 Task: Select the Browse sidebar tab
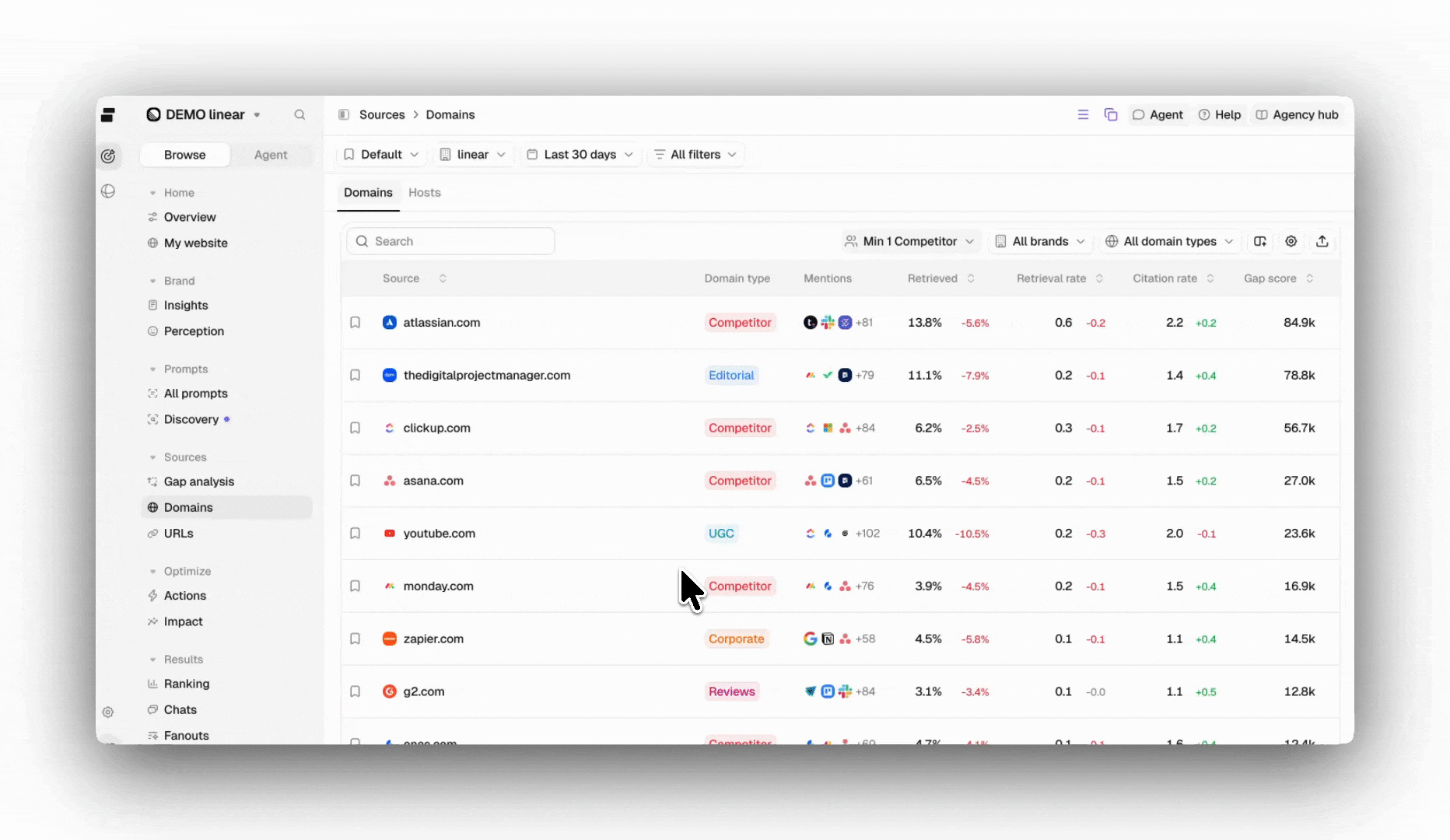[185, 155]
